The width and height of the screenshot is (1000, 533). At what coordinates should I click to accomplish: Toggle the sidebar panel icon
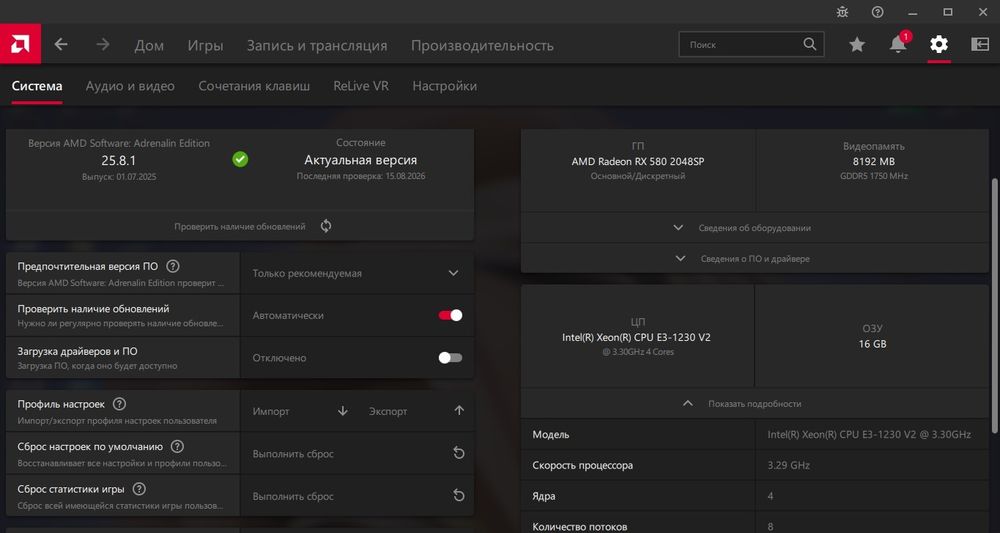tap(980, 44)
